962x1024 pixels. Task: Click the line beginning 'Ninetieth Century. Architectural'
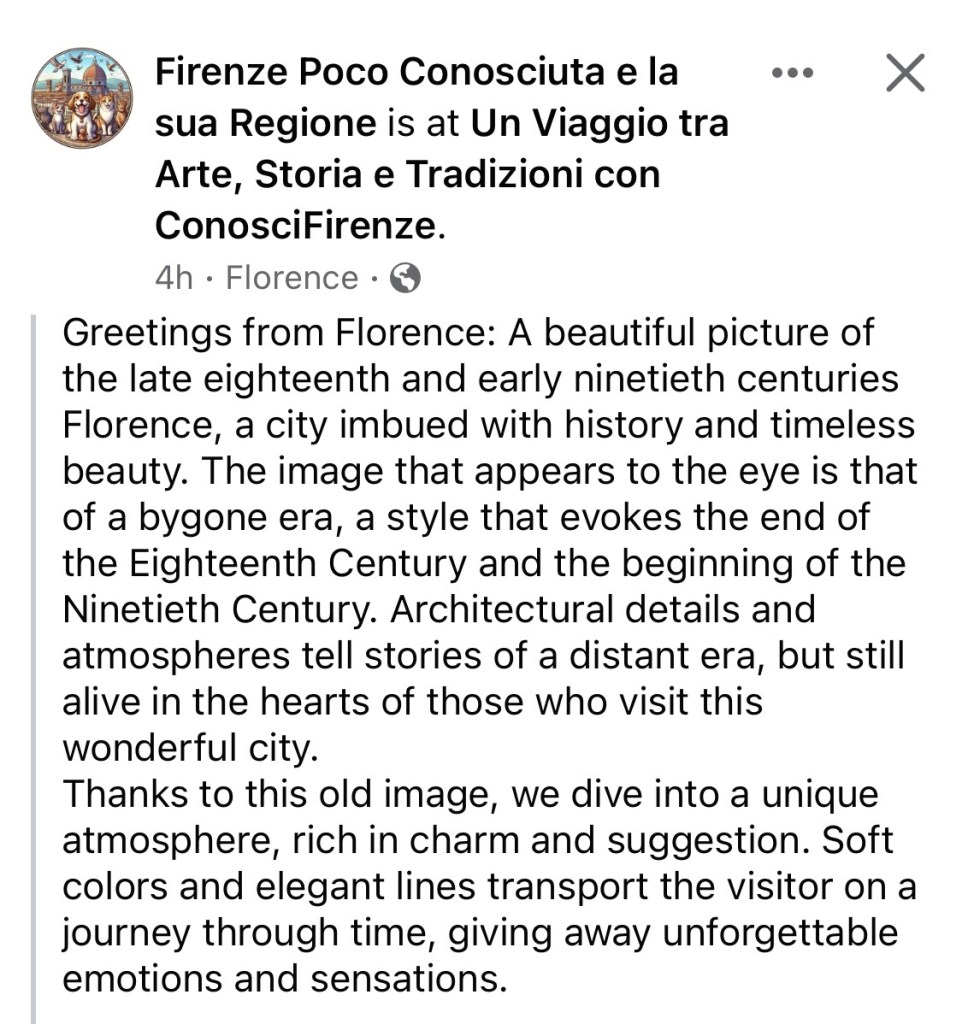click(438, 608)
